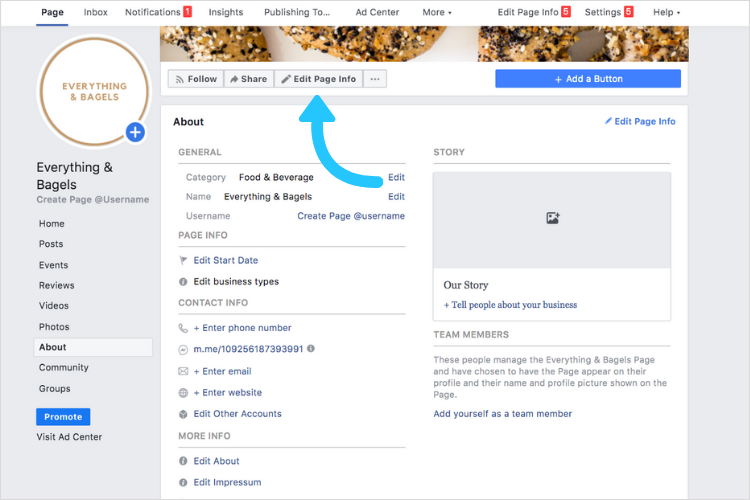Click the flag icon beside Edit Start Date
The image size is (750, 500).
pyautogui.click(x=183, y=260)
